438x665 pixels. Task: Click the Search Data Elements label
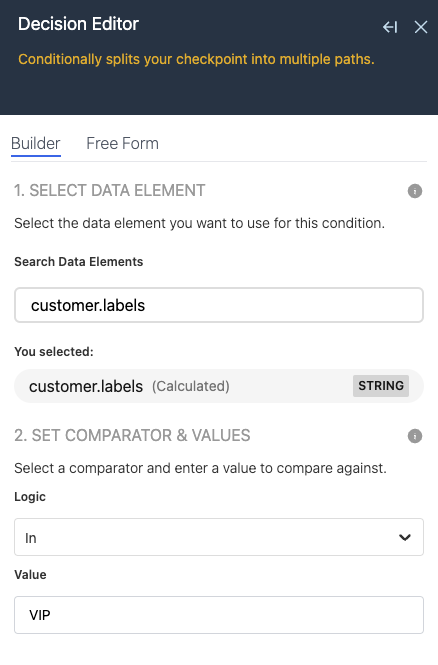pyautogui.click(x=78, y=262)
